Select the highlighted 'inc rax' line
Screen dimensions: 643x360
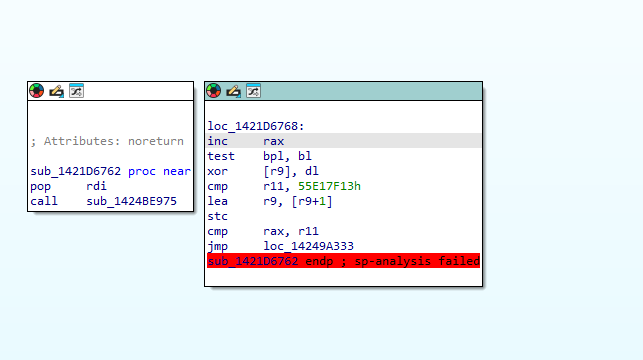(x=344, y=141)
